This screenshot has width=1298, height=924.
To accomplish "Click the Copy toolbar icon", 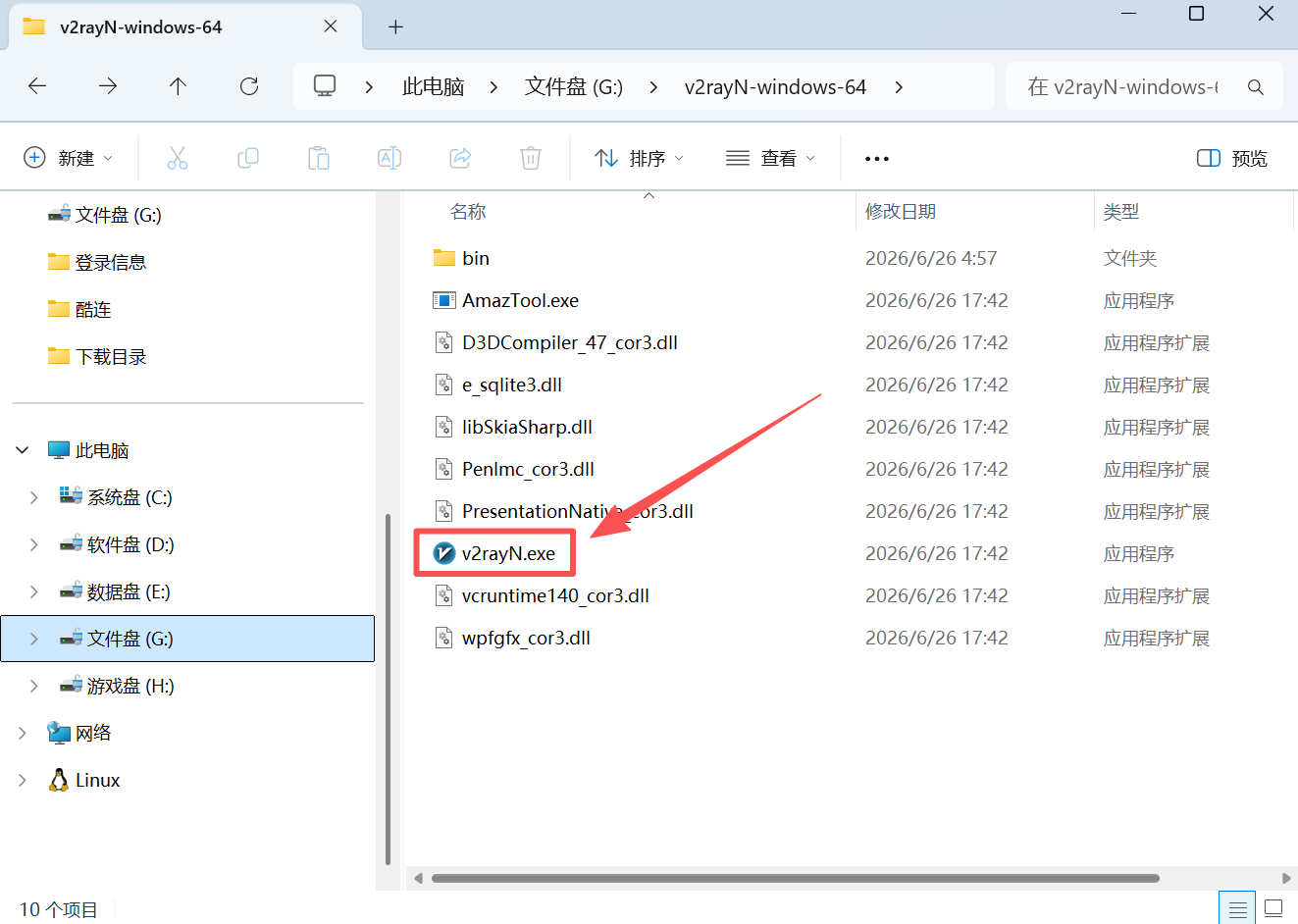I will (x=248, y=158).
